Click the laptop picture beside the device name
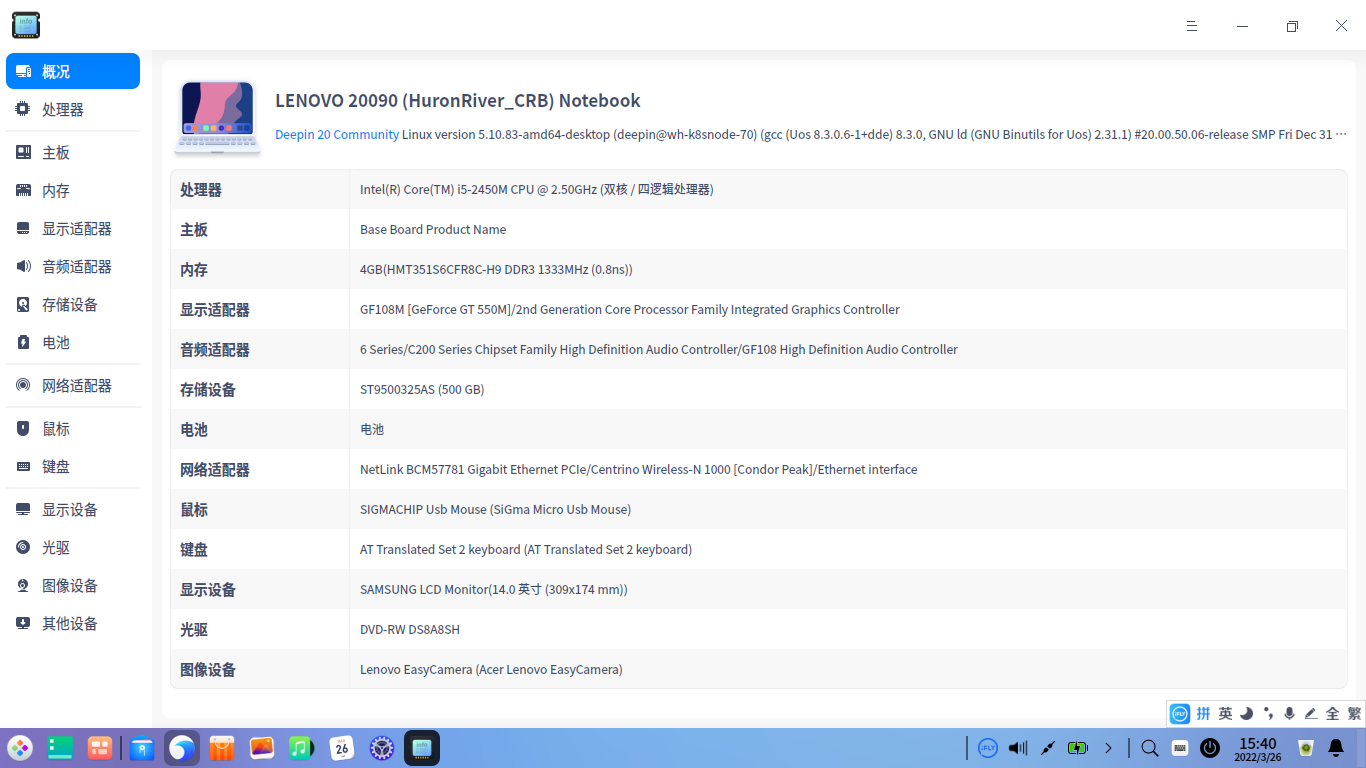The height and width of the screenshot is (768, 1366). tap(218, 117)
